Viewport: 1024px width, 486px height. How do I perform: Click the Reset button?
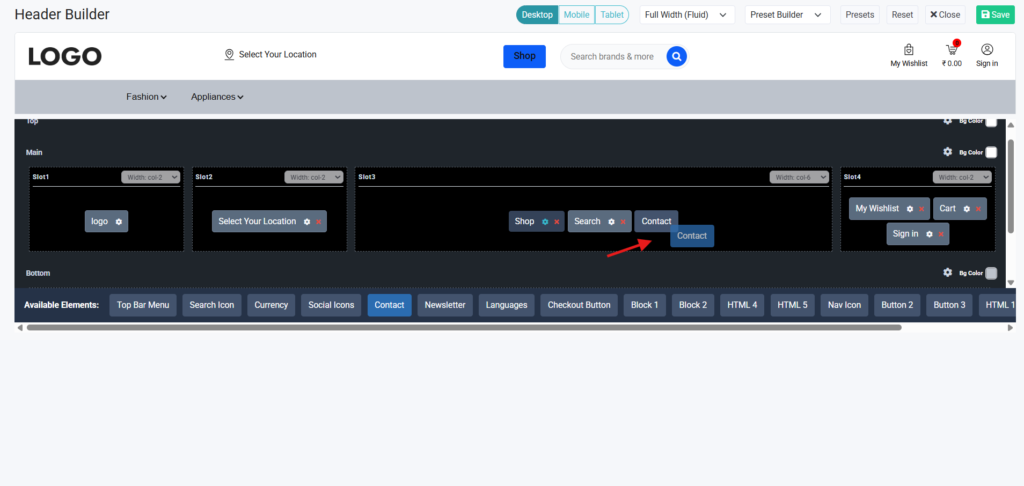(903, 14)
